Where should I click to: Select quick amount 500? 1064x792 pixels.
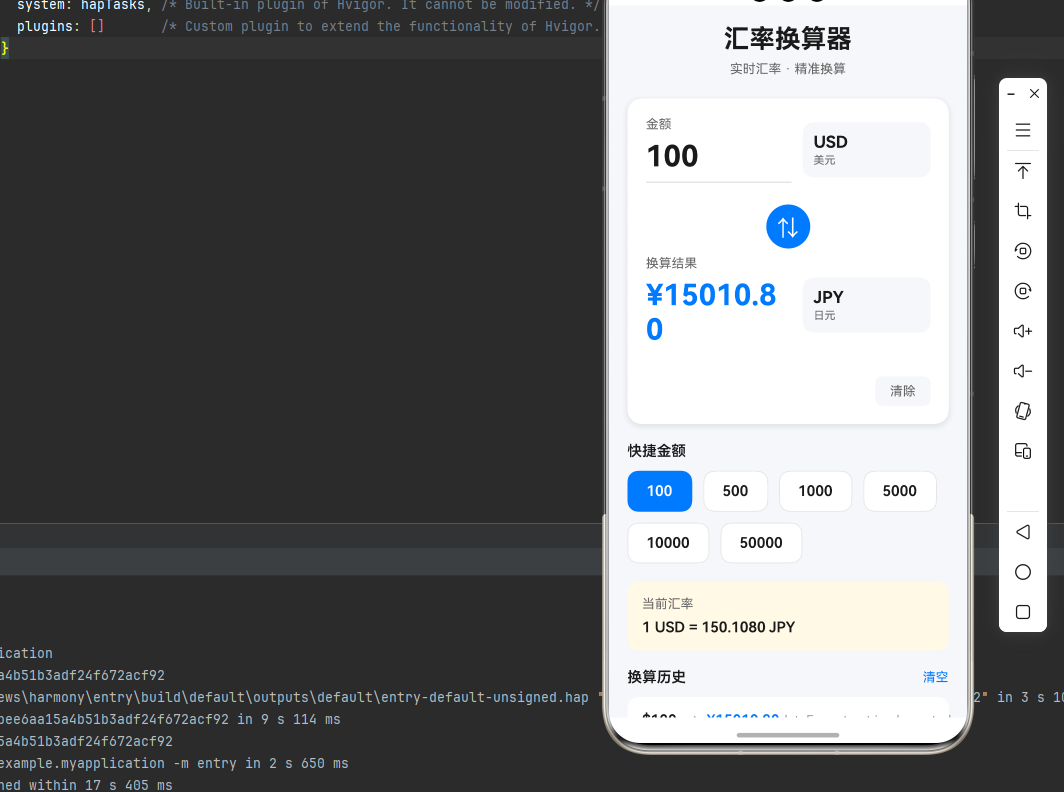click(x=736, y=491)
